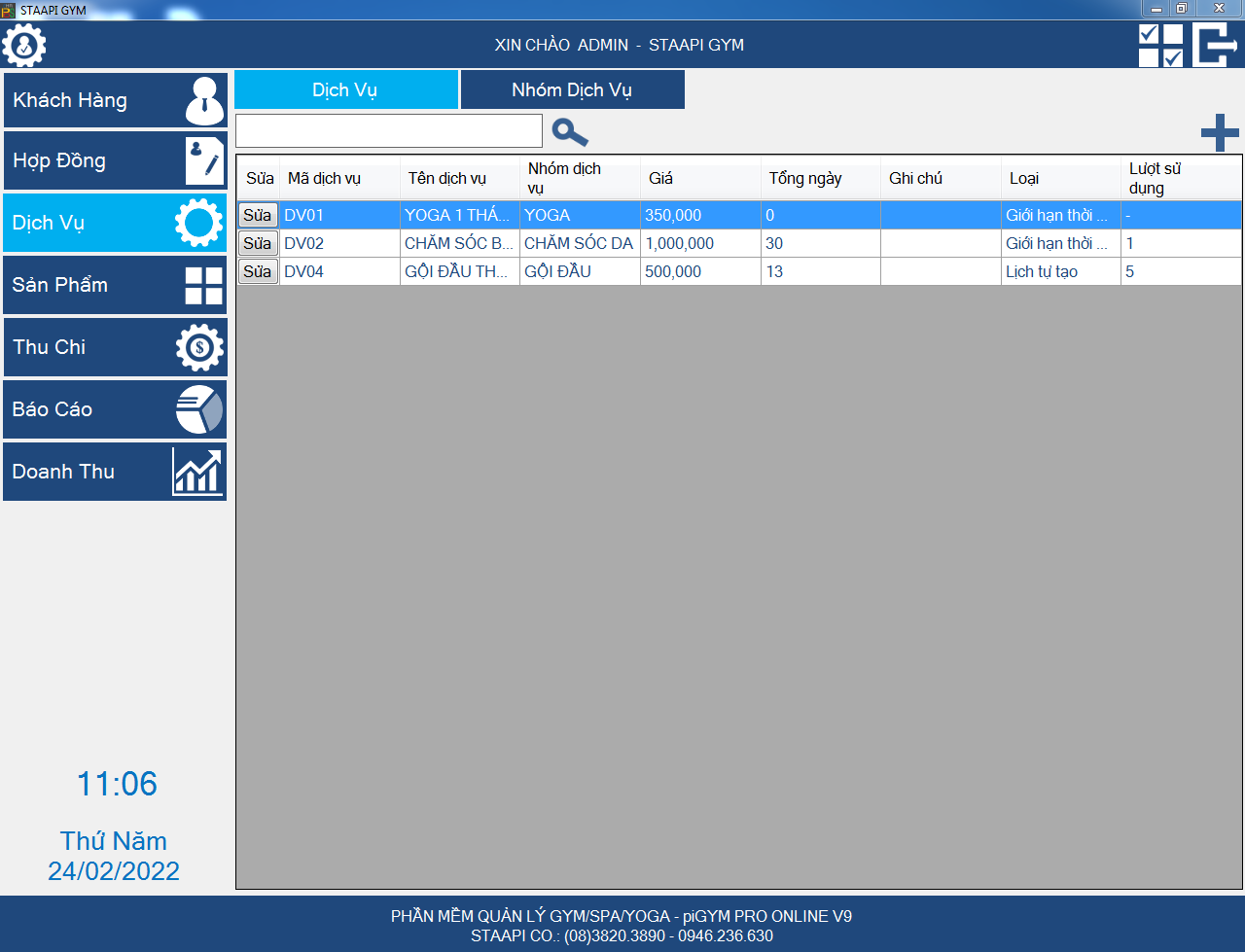Open Doanh Thu revenue section

click(115, 472)
